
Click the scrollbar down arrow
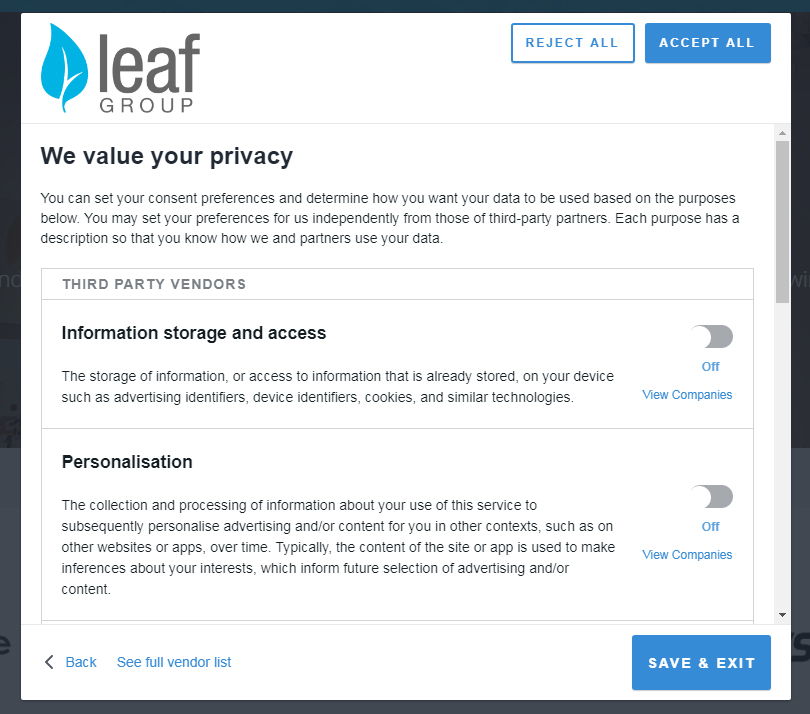coord(782,614)
